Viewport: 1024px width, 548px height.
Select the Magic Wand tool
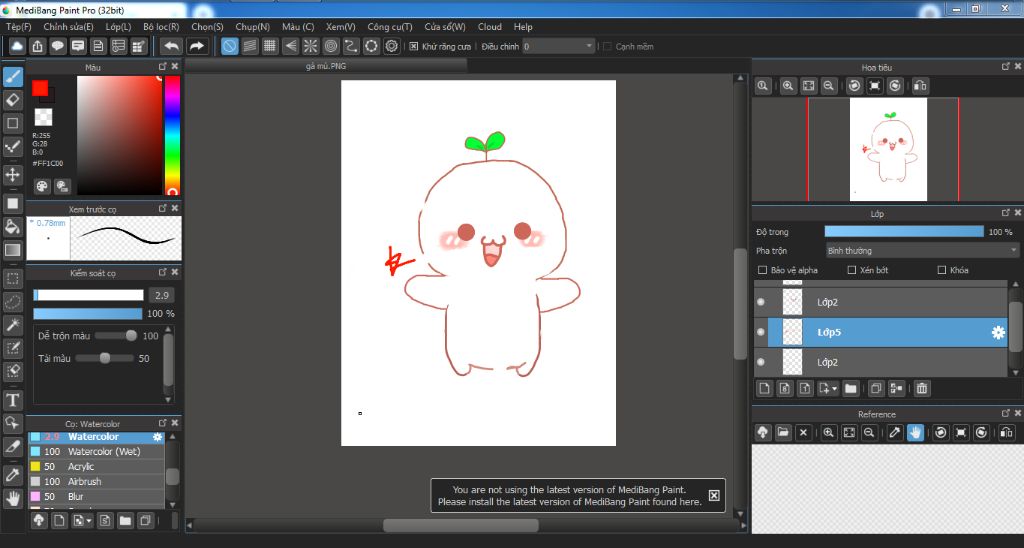coord(12,325)
